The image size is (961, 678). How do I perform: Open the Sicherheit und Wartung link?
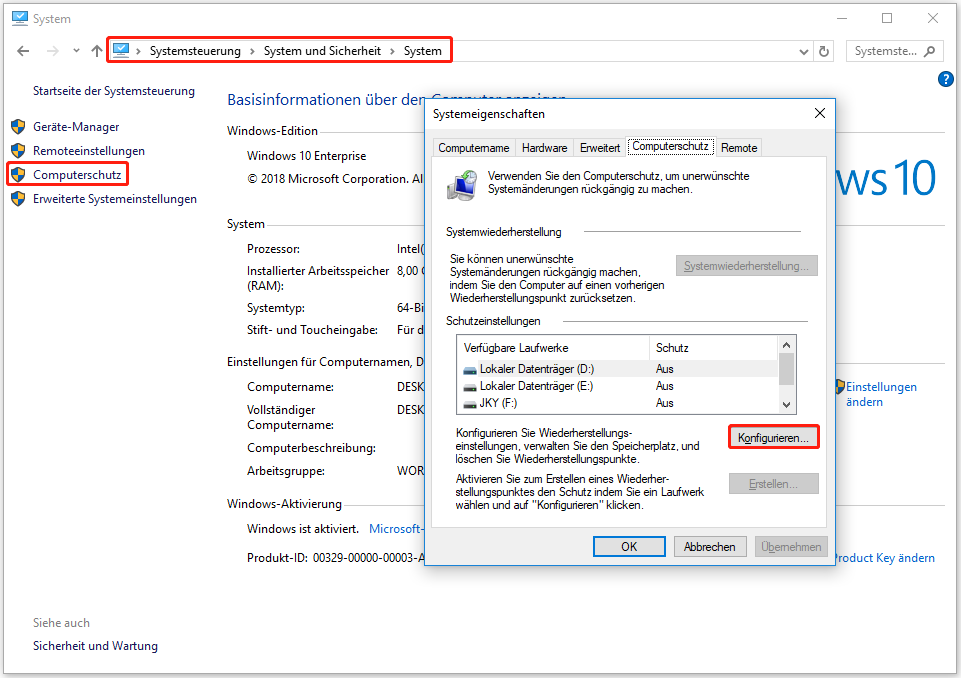click(94, 645)
